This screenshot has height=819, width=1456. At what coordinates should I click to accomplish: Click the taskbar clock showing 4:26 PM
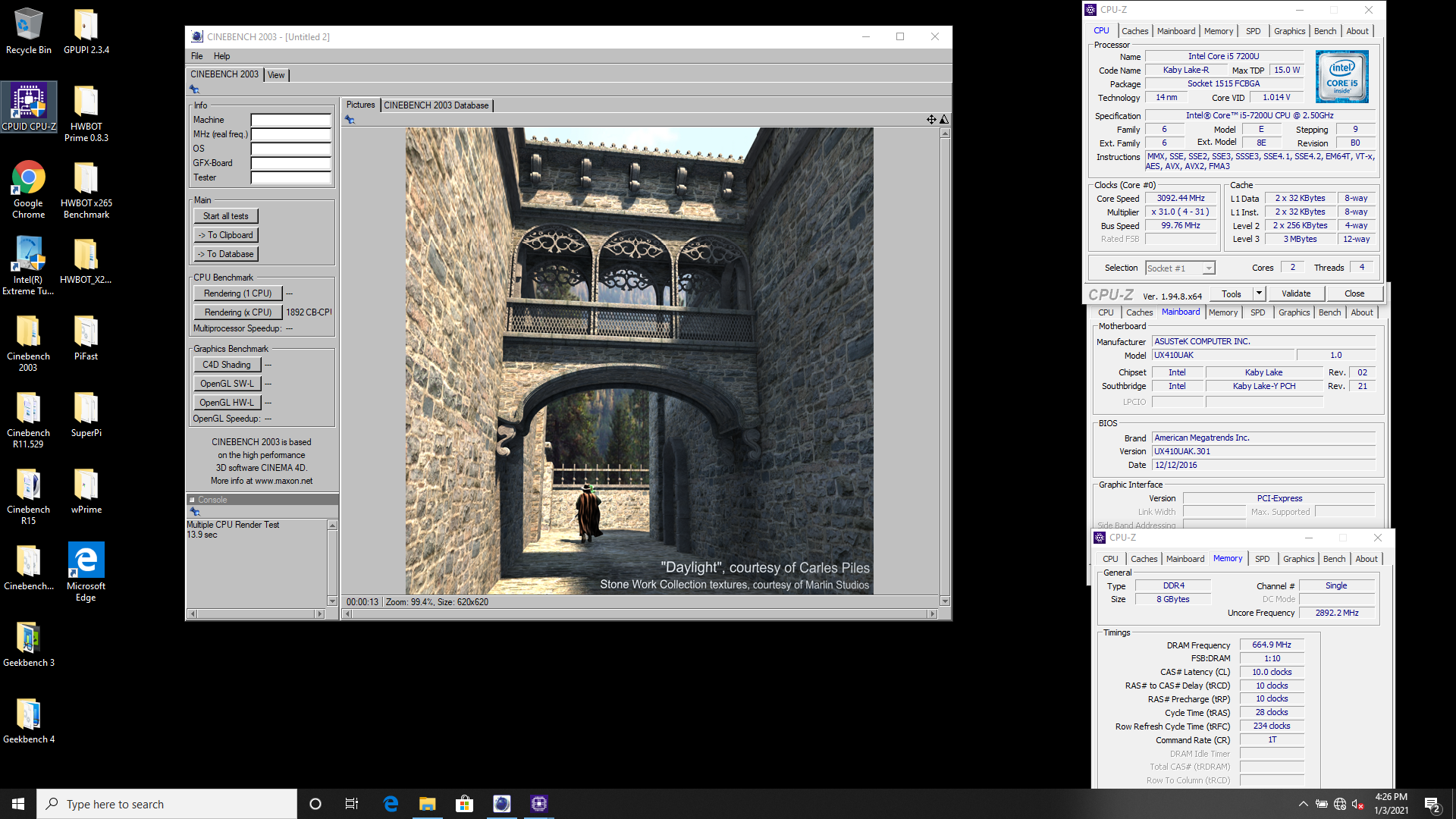[x=1391, y=804]
